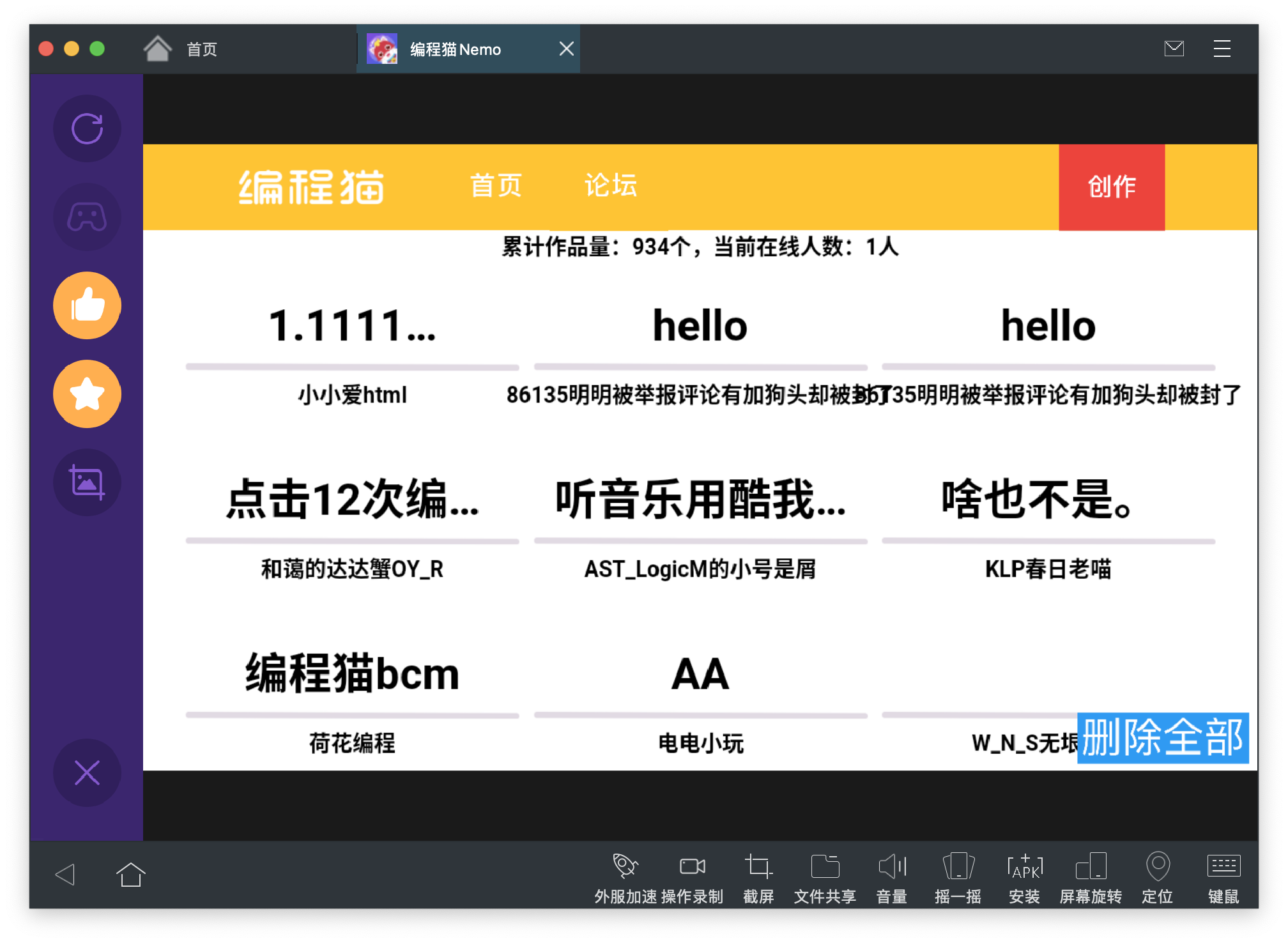Open the 键鼠 keyboard icon
Screen dimensions: 1288x943
point(1224,866)
